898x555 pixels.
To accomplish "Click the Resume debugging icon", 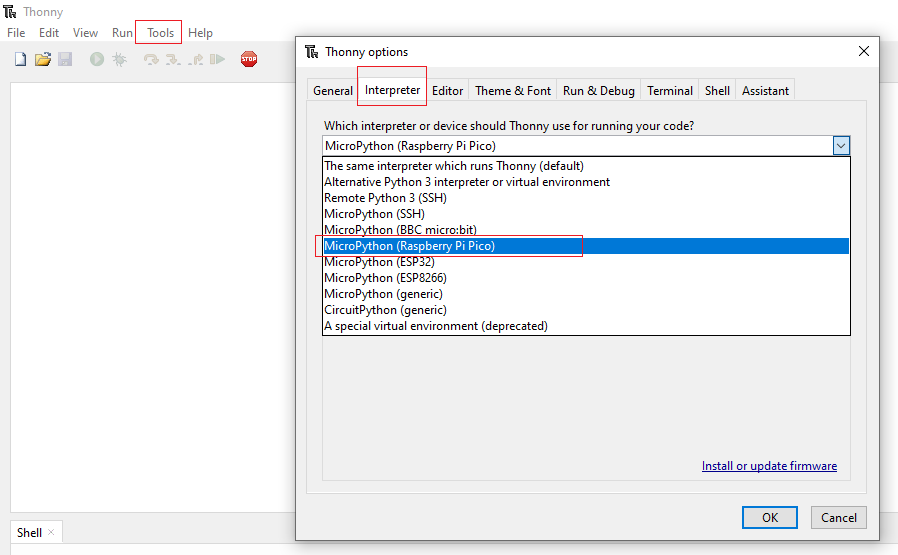I will point(217,59).
